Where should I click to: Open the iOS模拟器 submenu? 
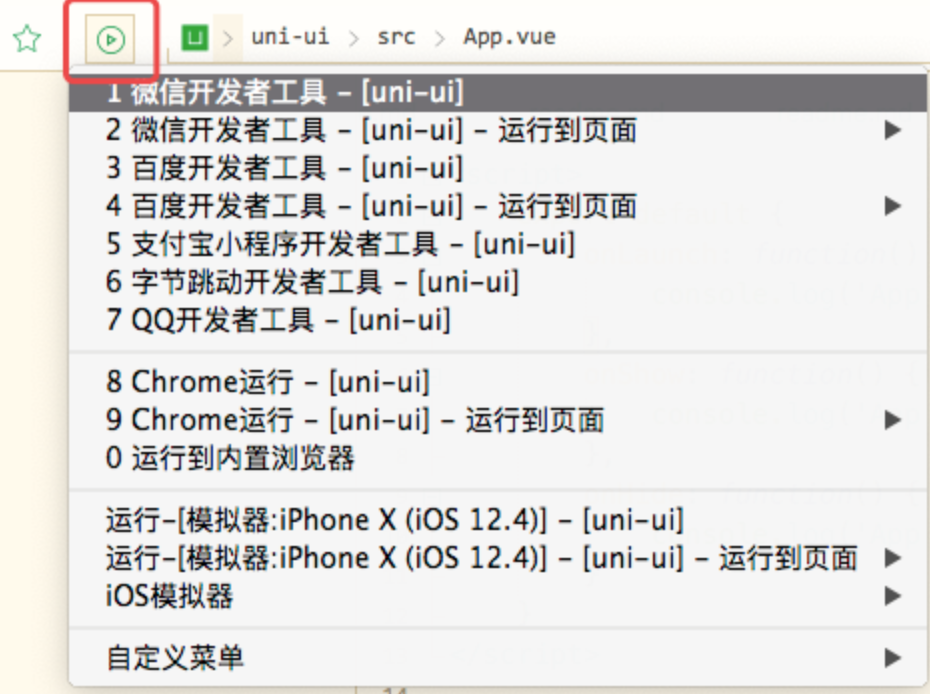coord(170,596)
